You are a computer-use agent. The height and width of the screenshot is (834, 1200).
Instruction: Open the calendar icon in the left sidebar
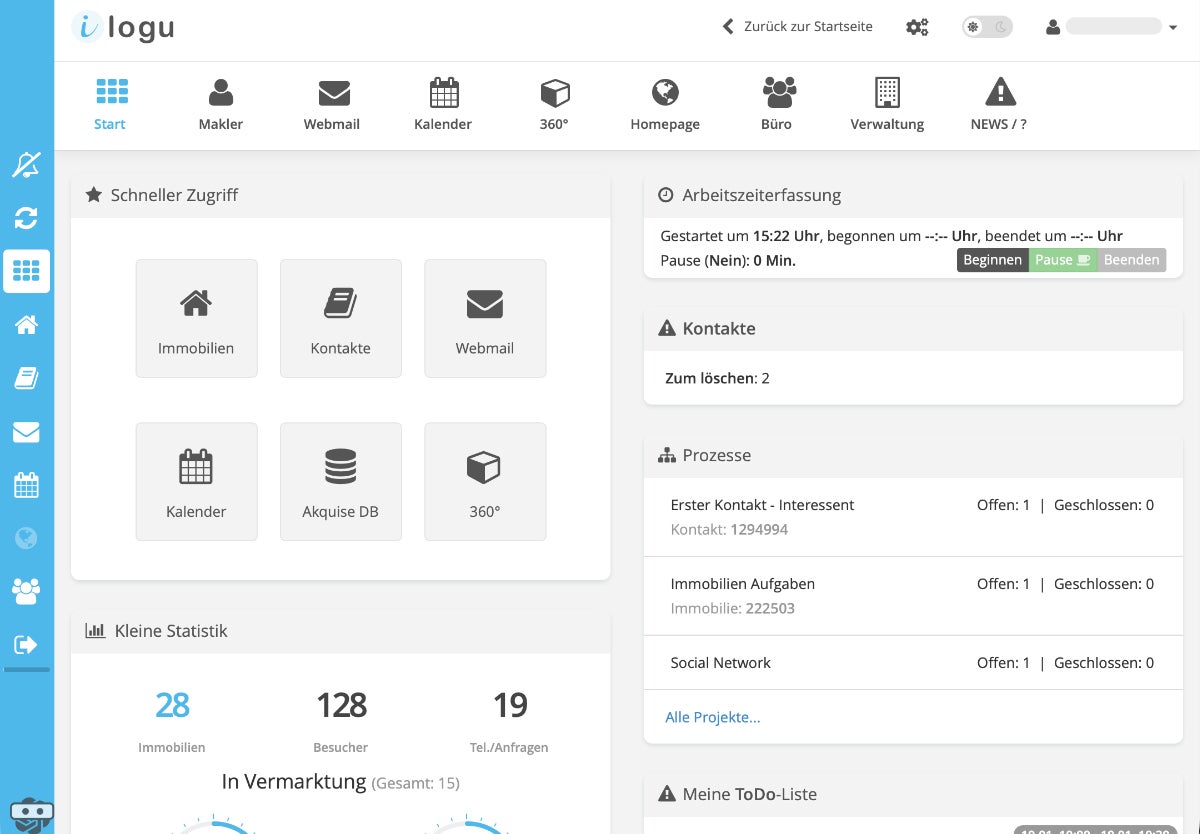pyautogui.click(x=26, y=485)
